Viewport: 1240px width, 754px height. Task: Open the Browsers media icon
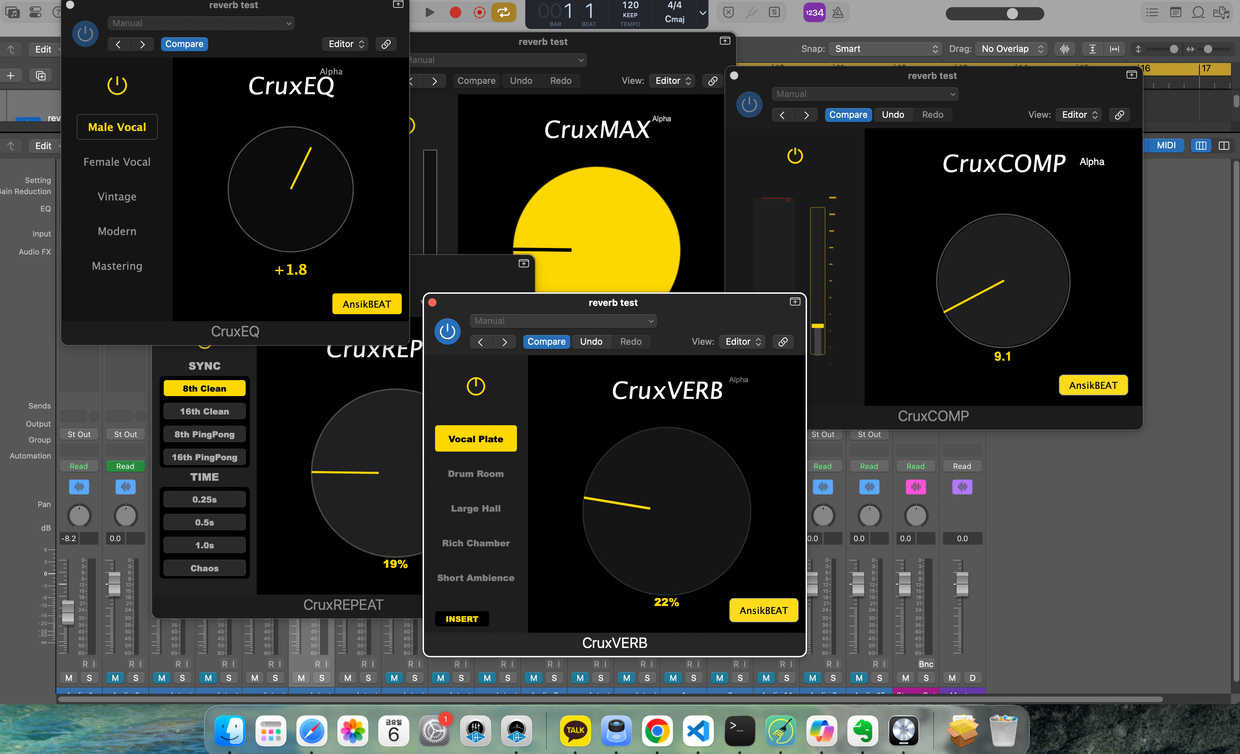tap(1222, 12)
